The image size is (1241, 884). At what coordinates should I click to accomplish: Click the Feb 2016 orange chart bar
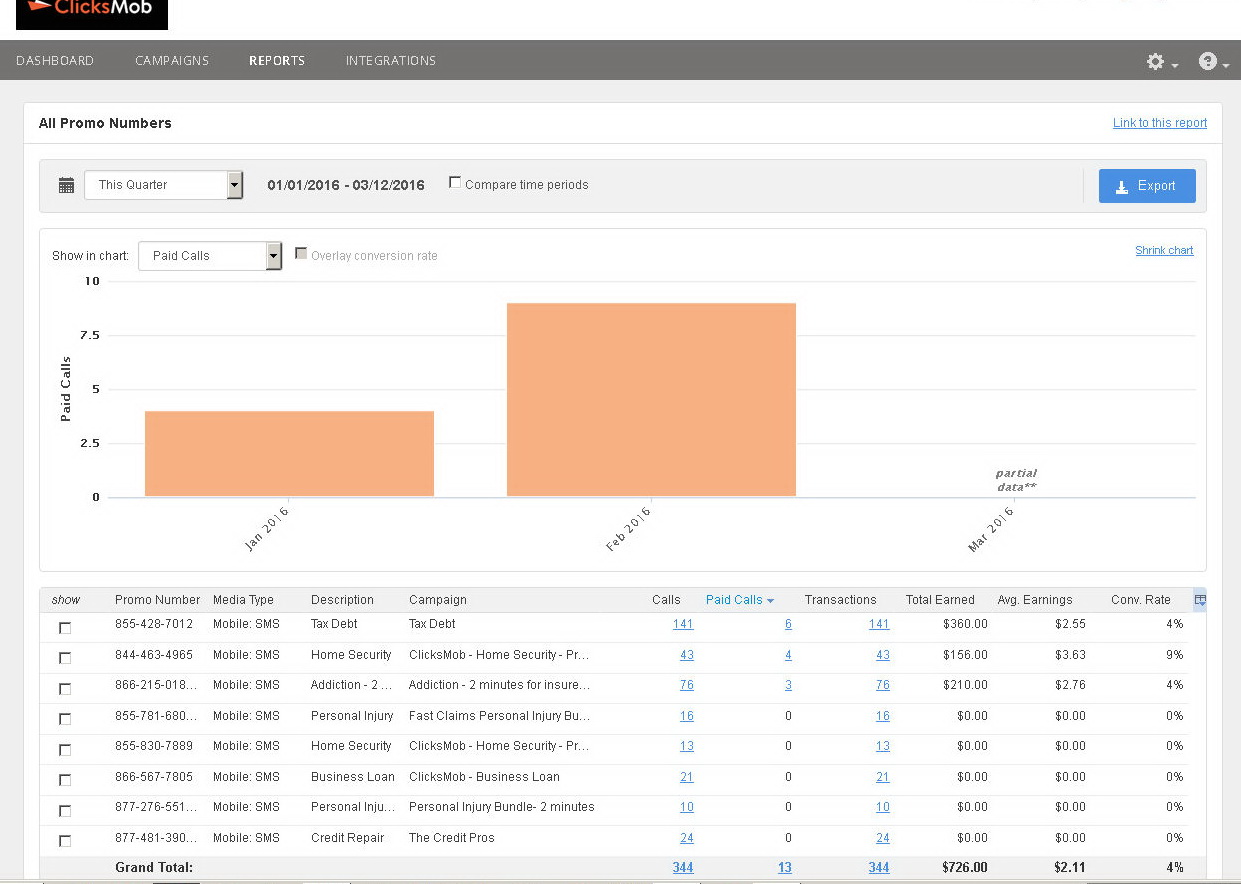[651, 400]
